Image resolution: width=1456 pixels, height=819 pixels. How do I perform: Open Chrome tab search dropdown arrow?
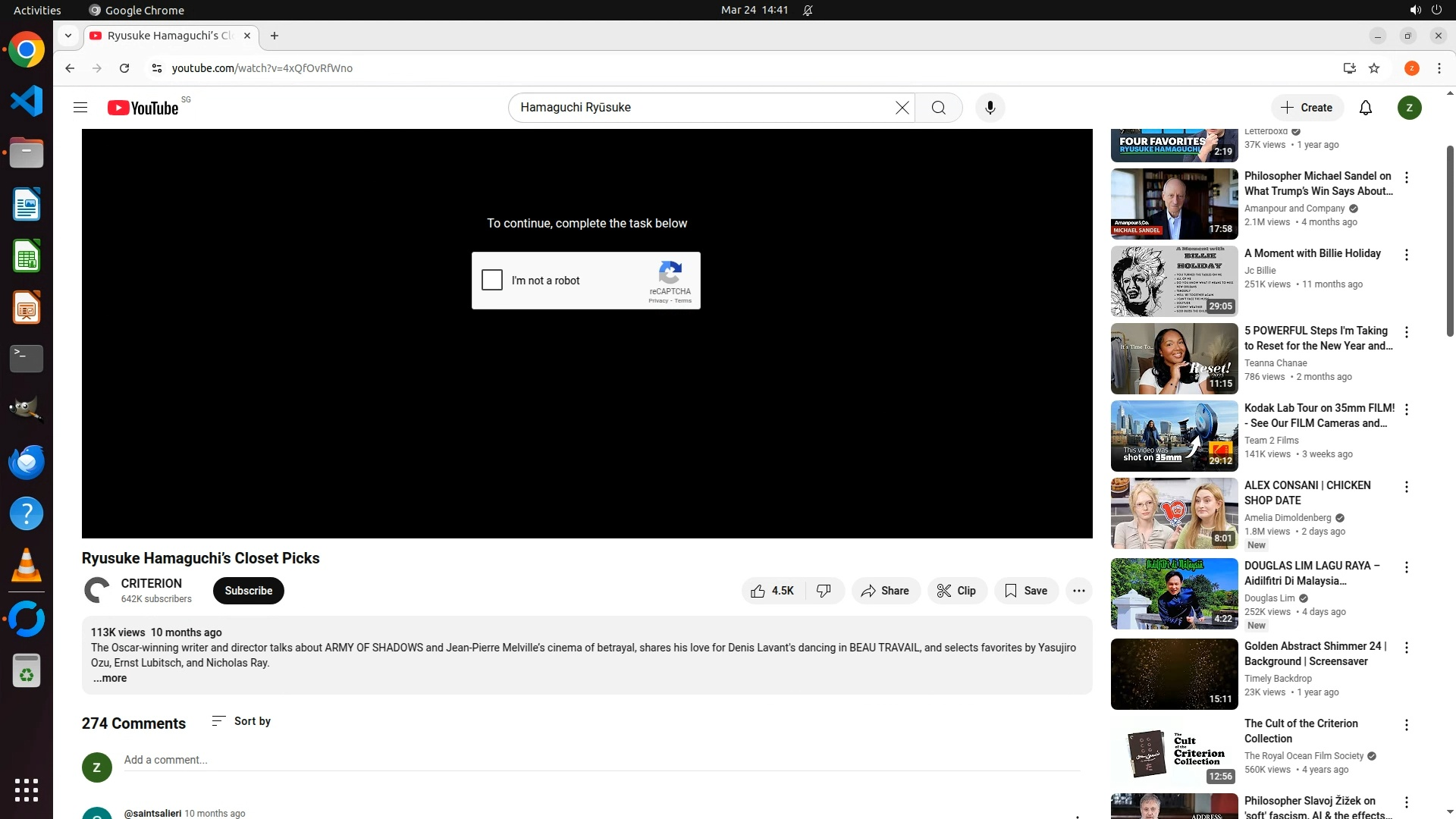[x=68, y=36]
